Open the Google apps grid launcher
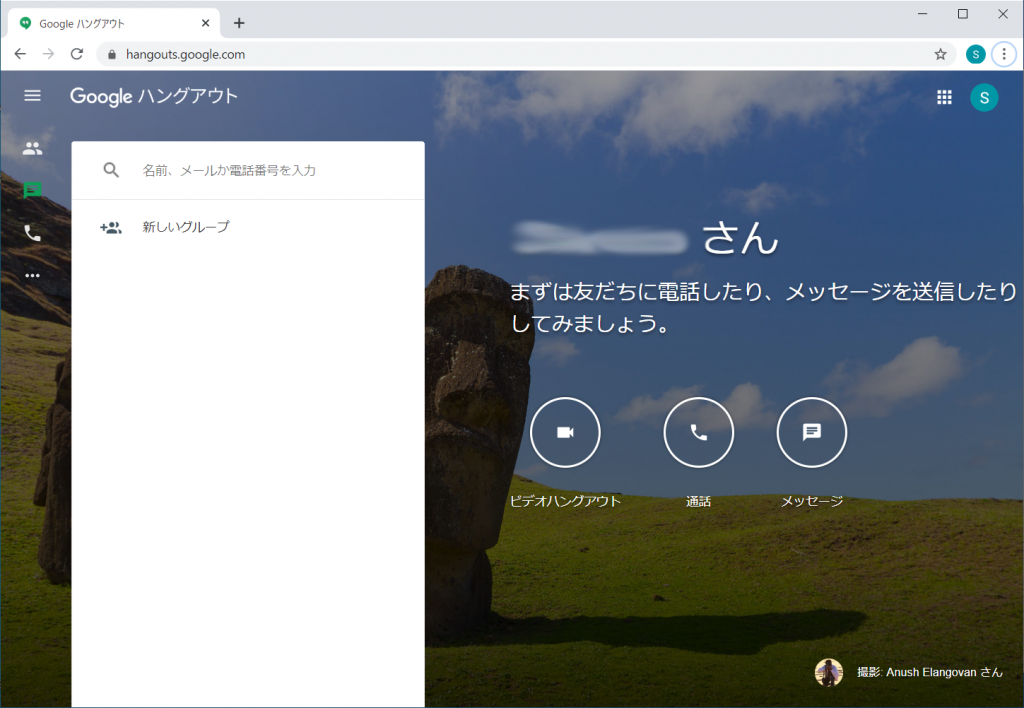The width and height of the screenshot is (1024, 708). tap(944, 97)
